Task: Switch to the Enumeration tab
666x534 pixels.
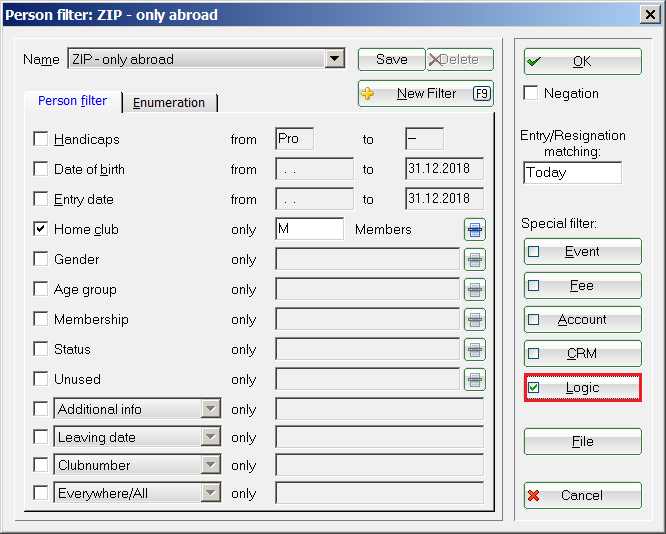Action: (169, 102)
